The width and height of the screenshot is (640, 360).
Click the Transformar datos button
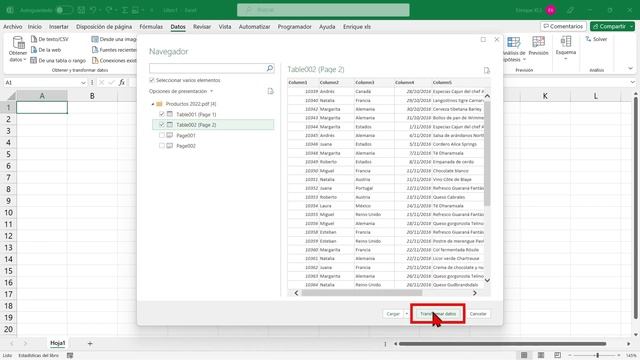point(438,313)
